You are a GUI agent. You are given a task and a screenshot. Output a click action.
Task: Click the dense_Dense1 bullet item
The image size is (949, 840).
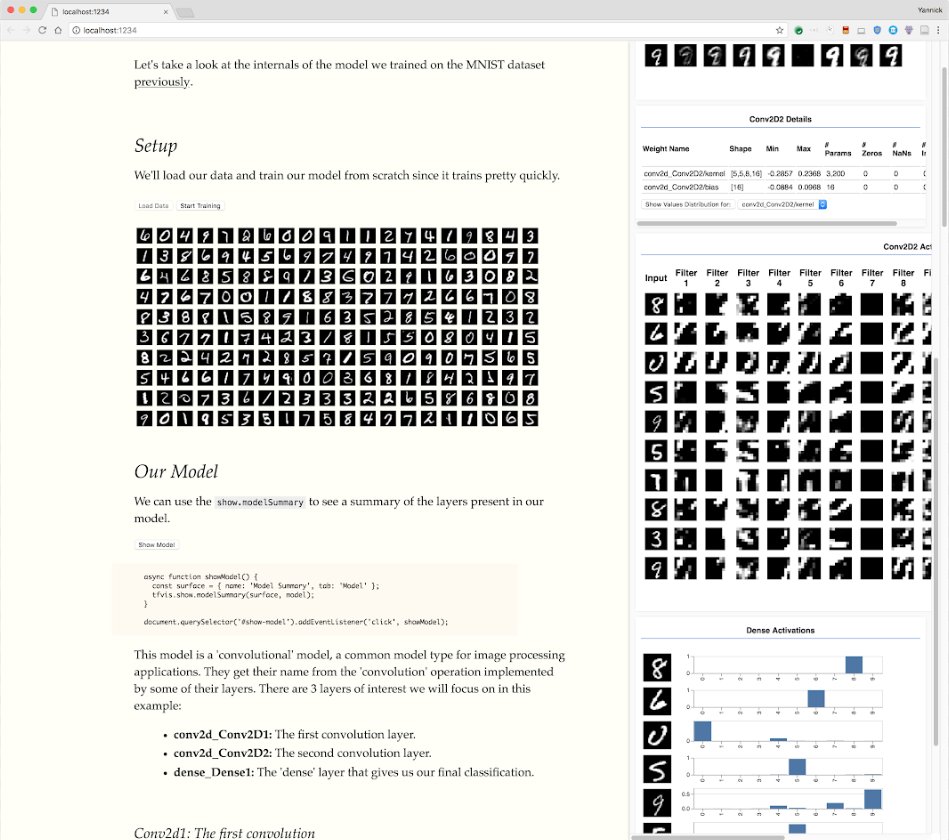tap(354, 772)
